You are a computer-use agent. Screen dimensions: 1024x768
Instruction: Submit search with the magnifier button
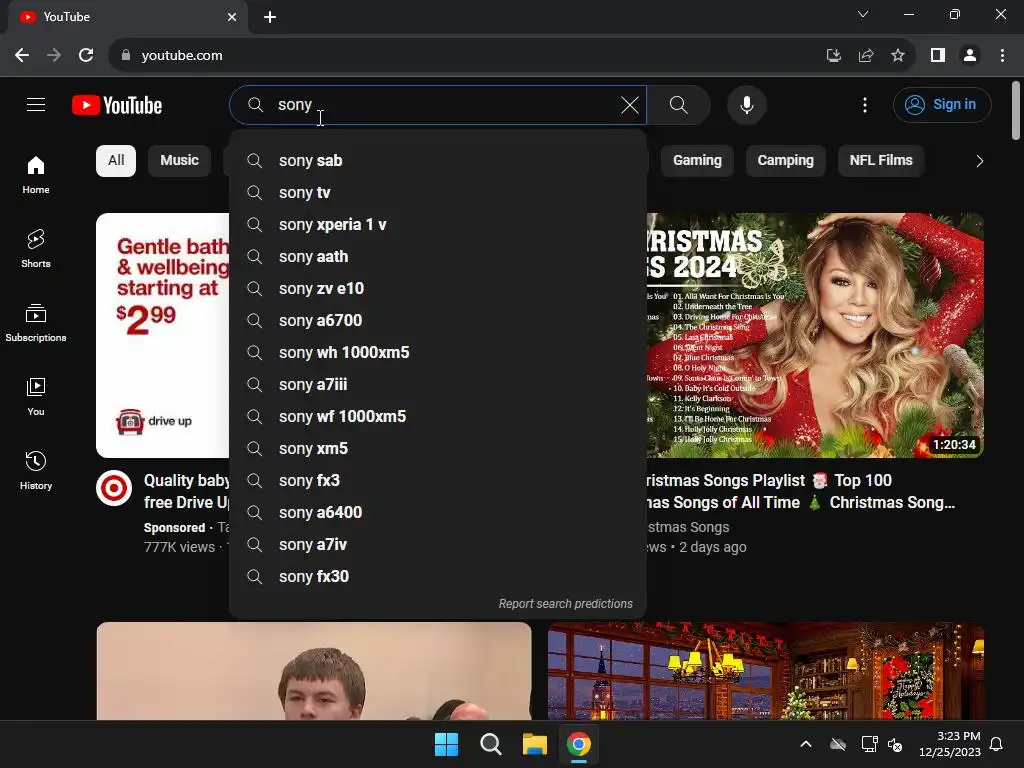click(x=679, y=104)
